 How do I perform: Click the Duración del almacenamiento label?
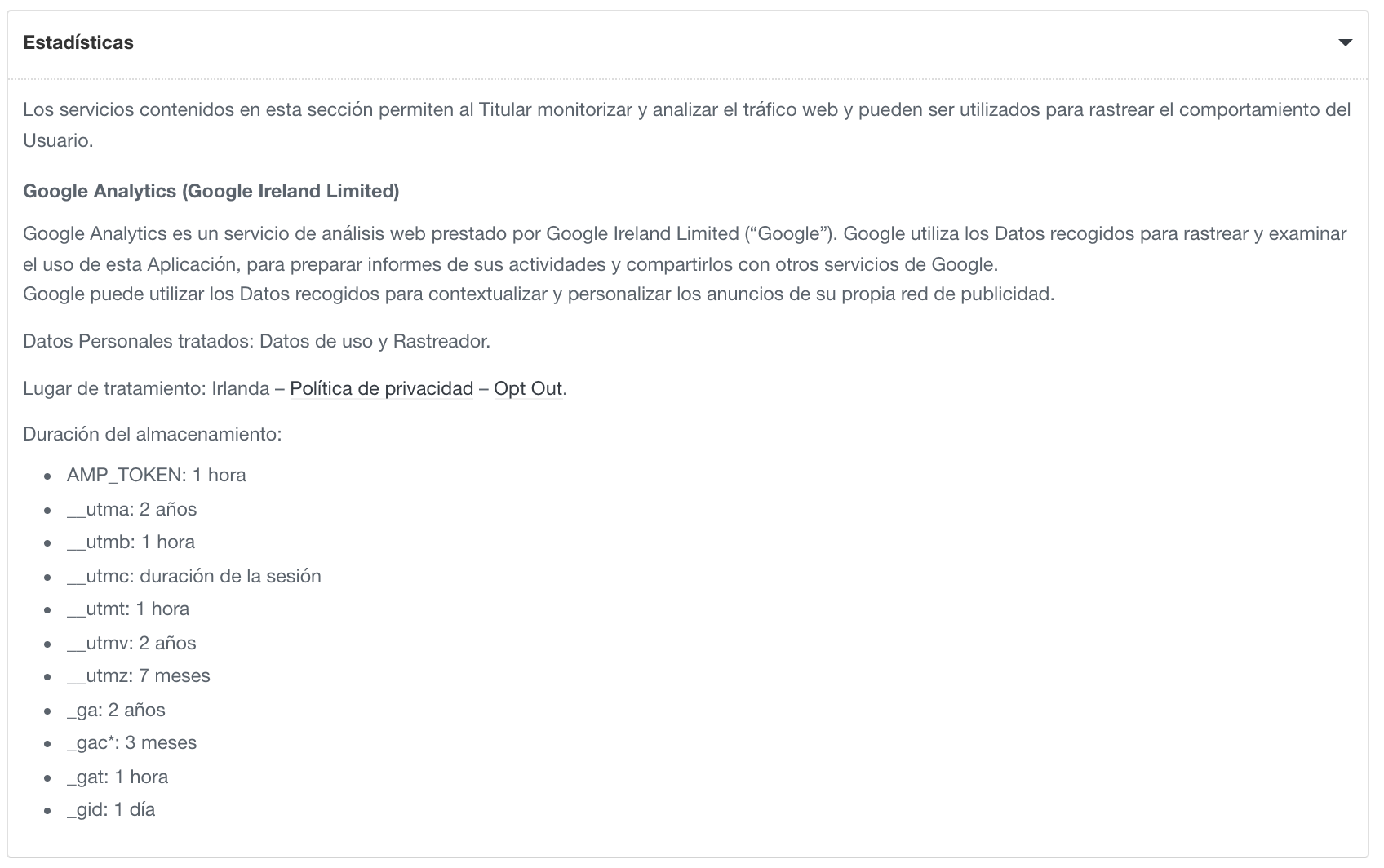[152, 434]
